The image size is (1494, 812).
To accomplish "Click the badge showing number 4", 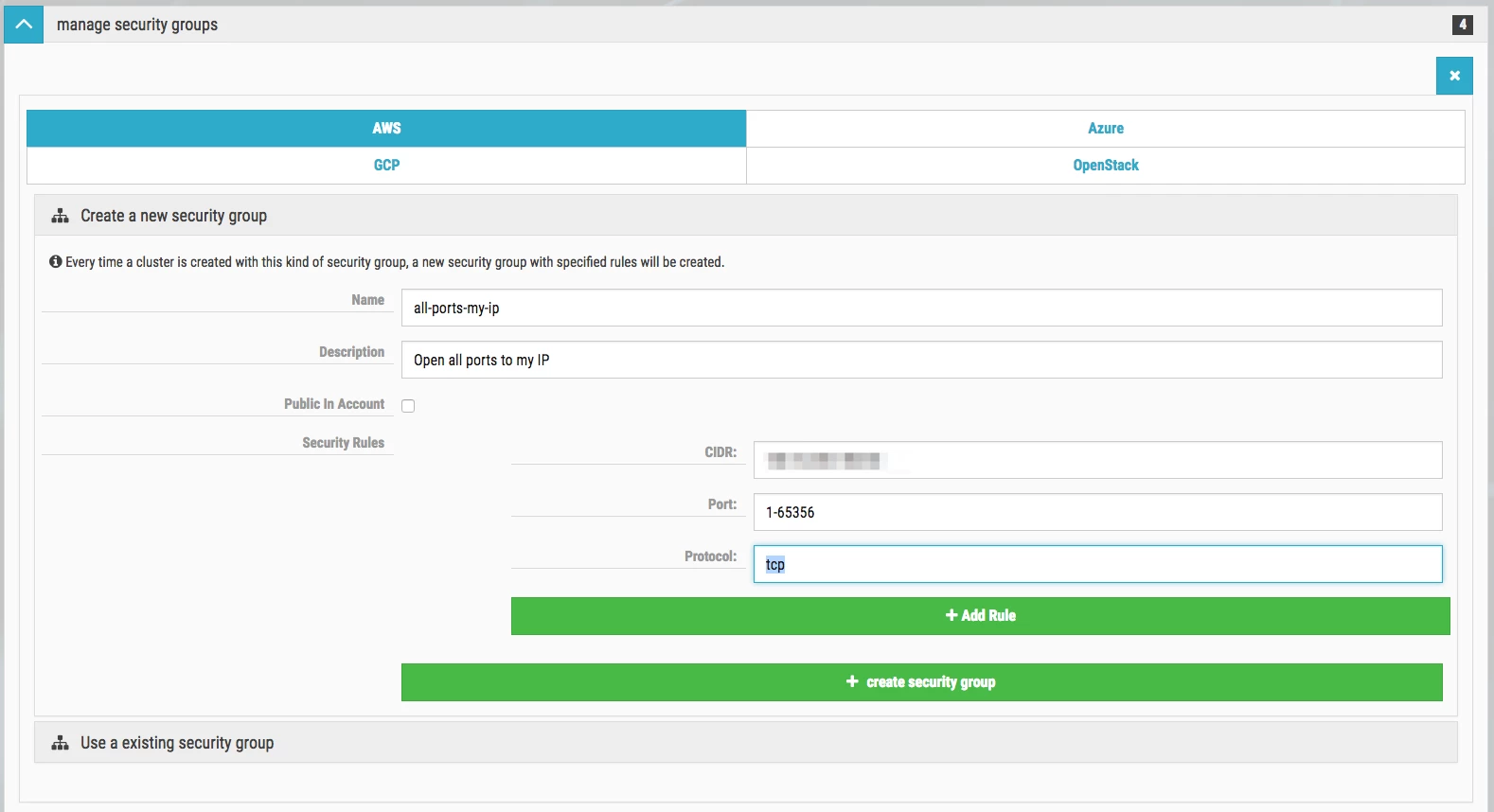I will 1463,25.
